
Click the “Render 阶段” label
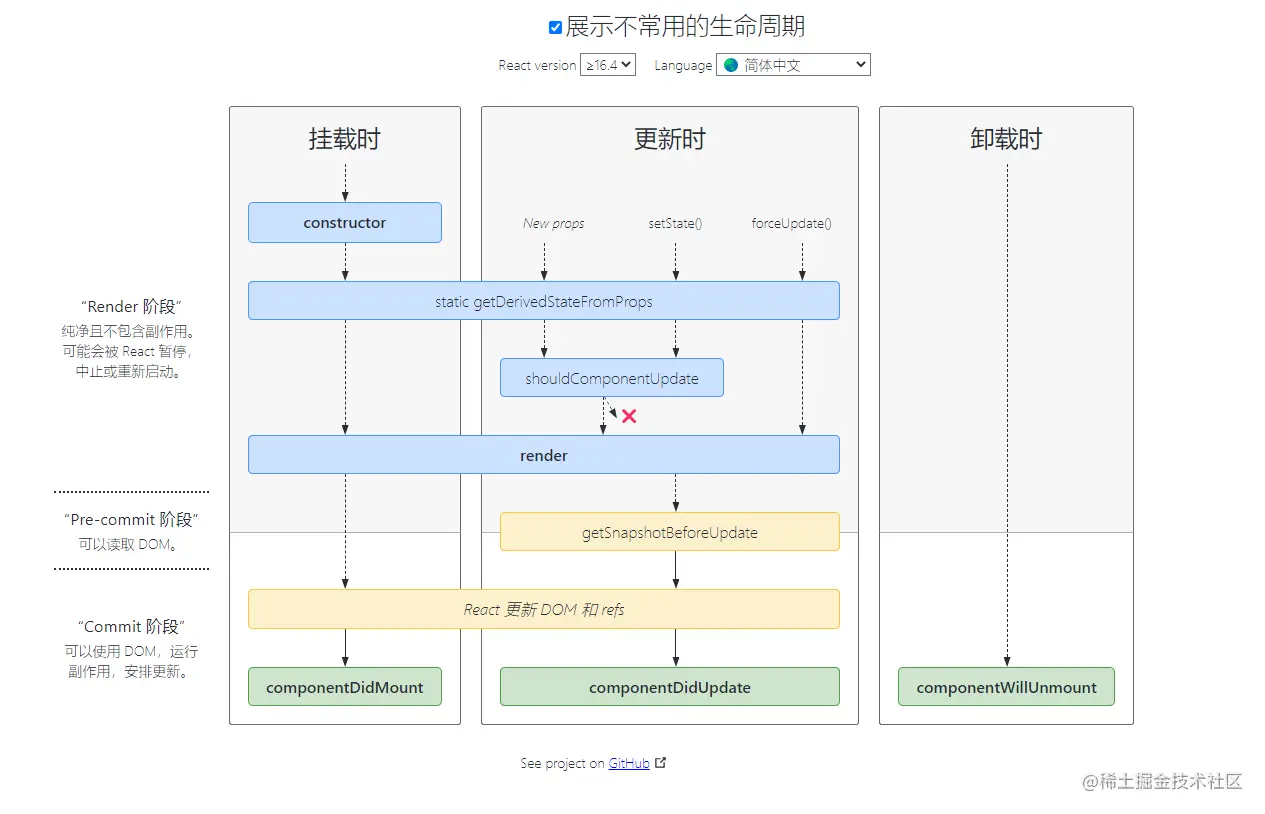pos(131,307)
